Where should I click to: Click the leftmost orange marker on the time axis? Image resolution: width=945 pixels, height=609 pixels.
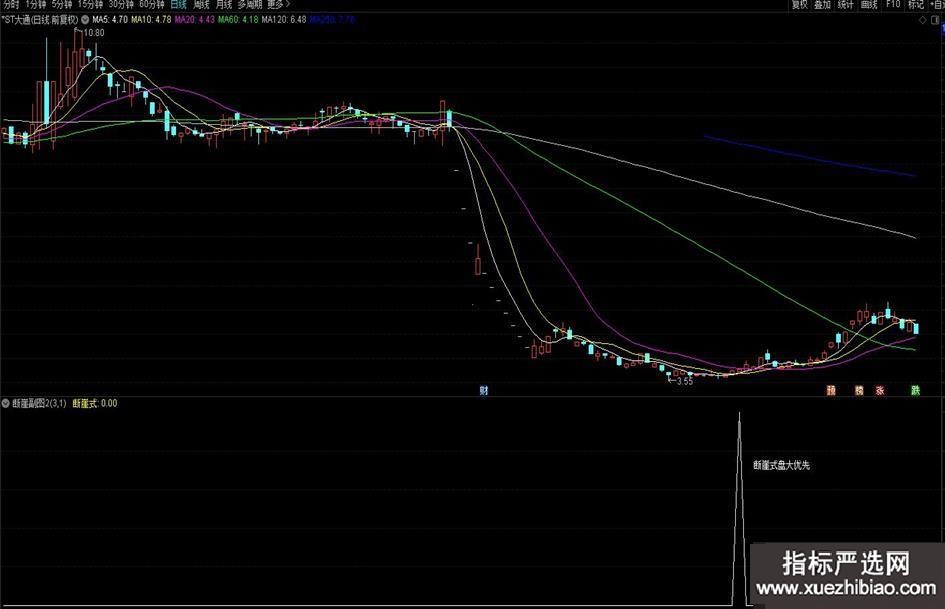click(x=831, y=390)
